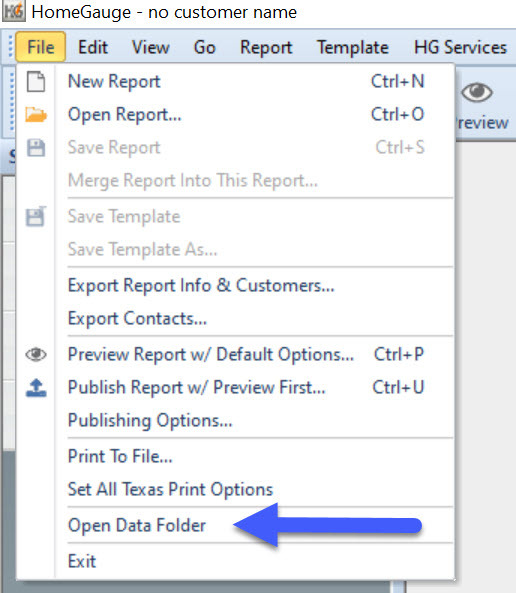Click the upload icon beside Publish Report

click(36, 388)
